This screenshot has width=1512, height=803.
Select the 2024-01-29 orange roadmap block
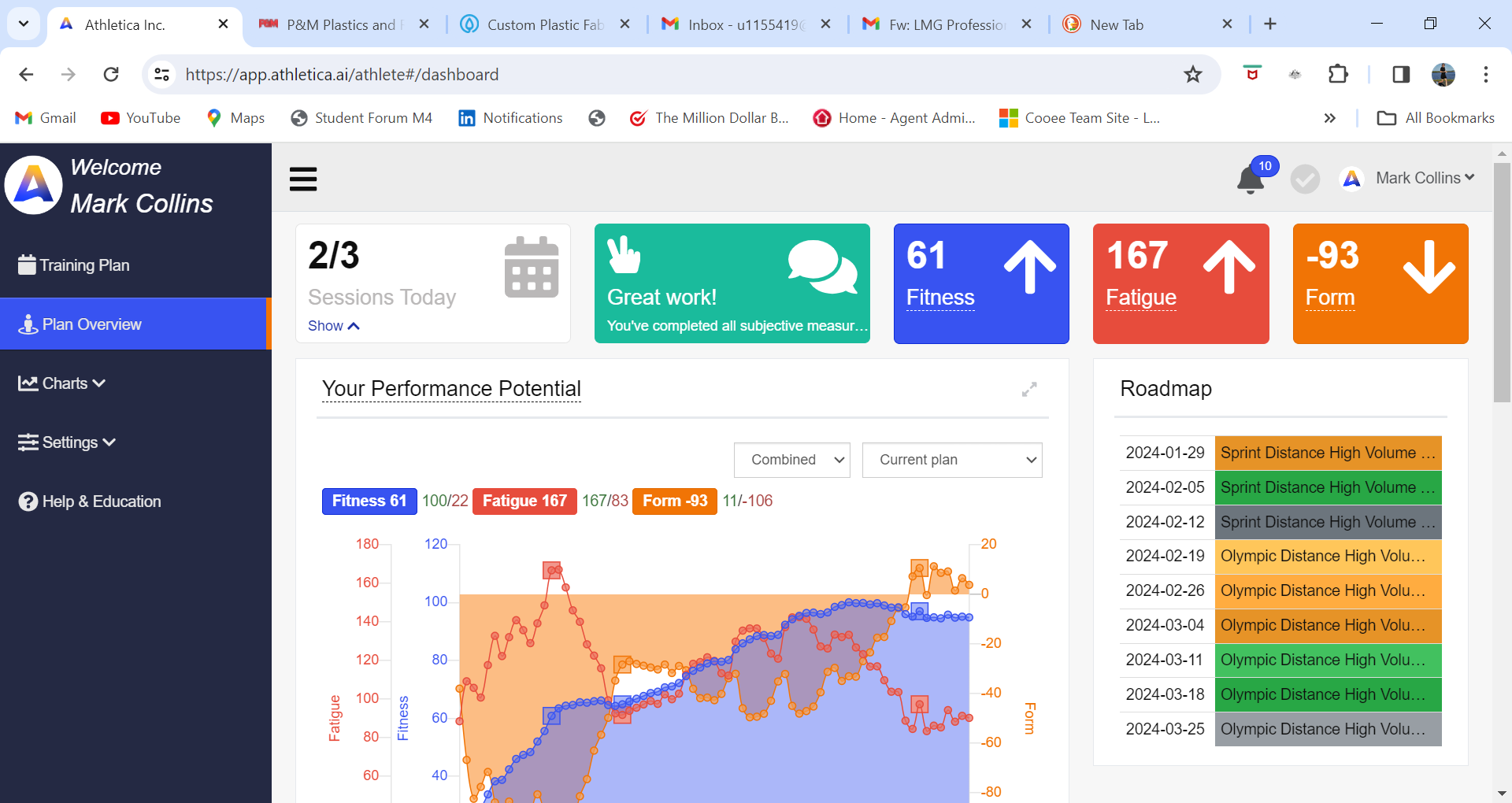(x=1328, y=453)
